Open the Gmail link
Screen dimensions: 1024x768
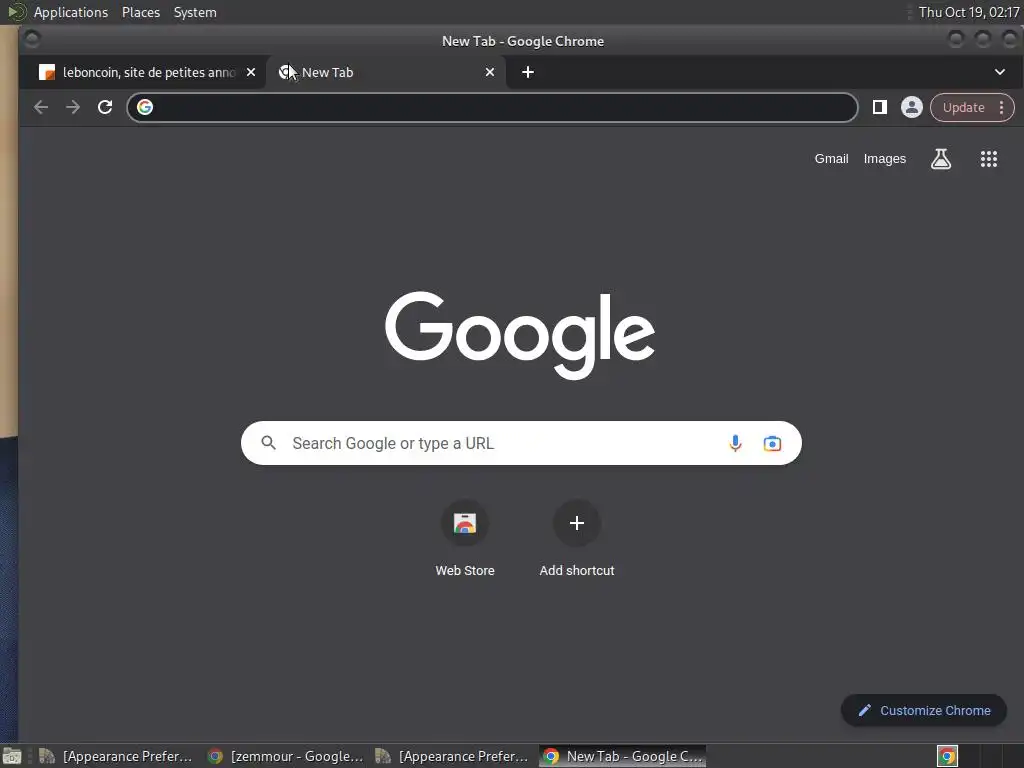pyautogui.click(x=831, y=159)
